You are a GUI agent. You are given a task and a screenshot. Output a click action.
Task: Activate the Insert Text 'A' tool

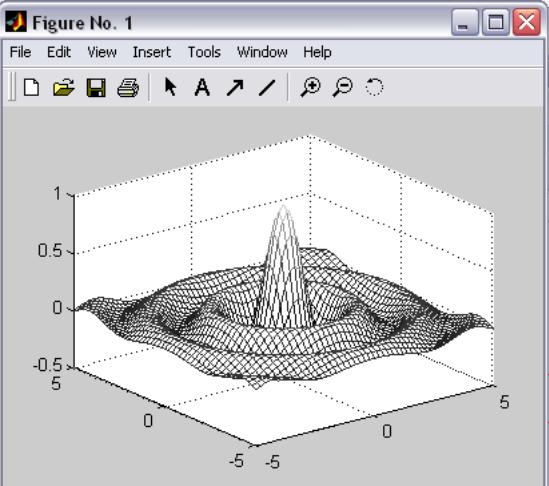coord(202,87)
